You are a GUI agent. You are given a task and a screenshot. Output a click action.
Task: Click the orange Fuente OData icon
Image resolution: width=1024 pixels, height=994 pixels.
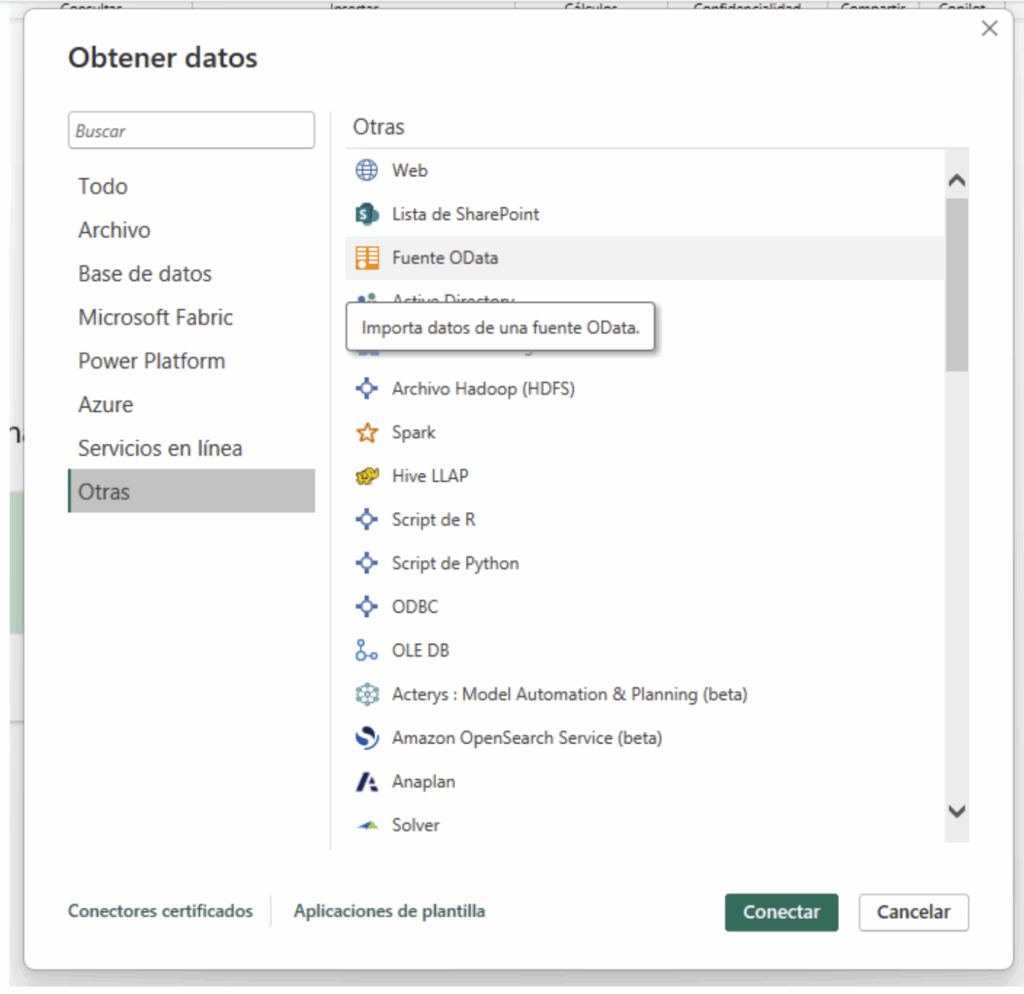point(367,258)
